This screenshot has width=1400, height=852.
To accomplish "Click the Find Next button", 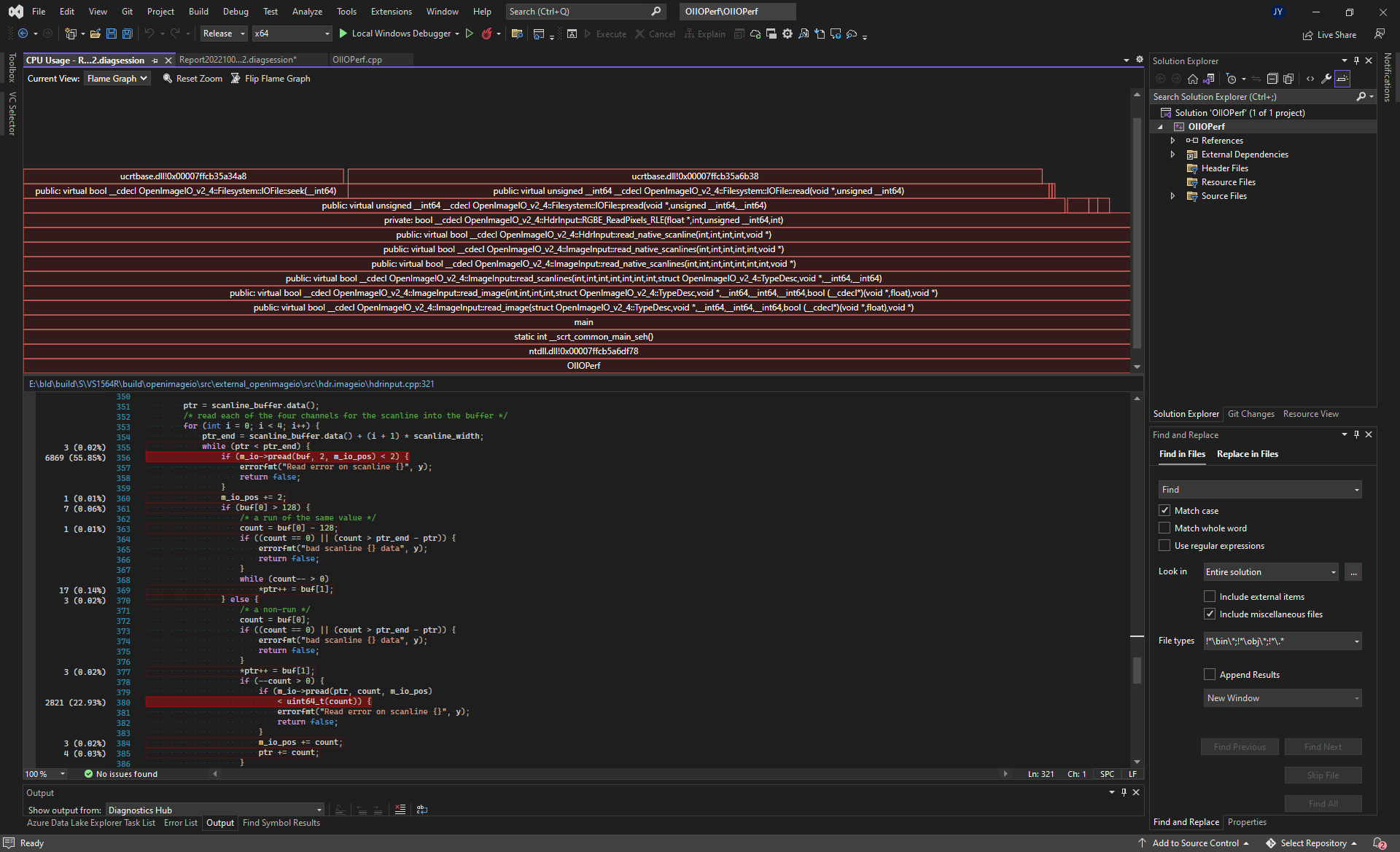I will tap(1323, 746).
